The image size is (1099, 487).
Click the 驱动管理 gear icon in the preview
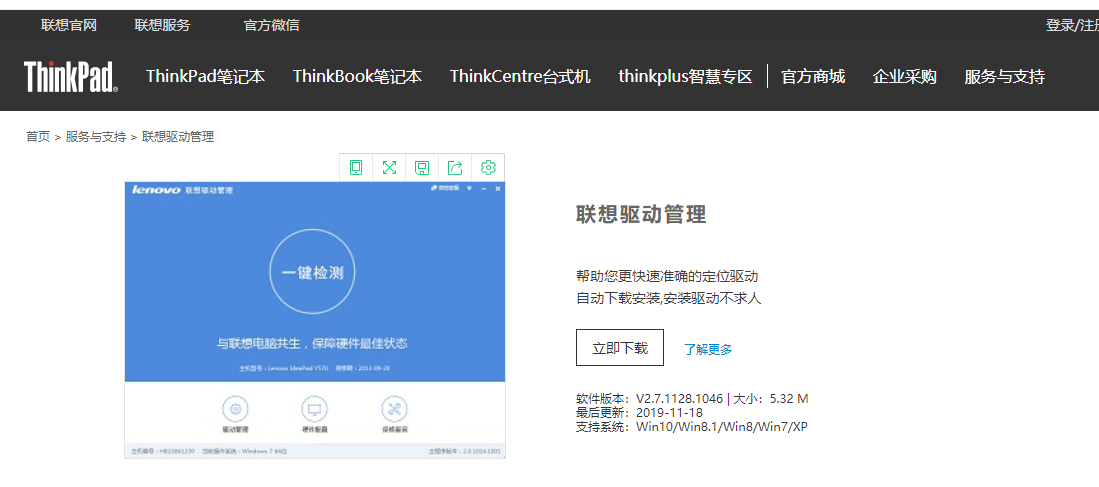pos(235,409)
